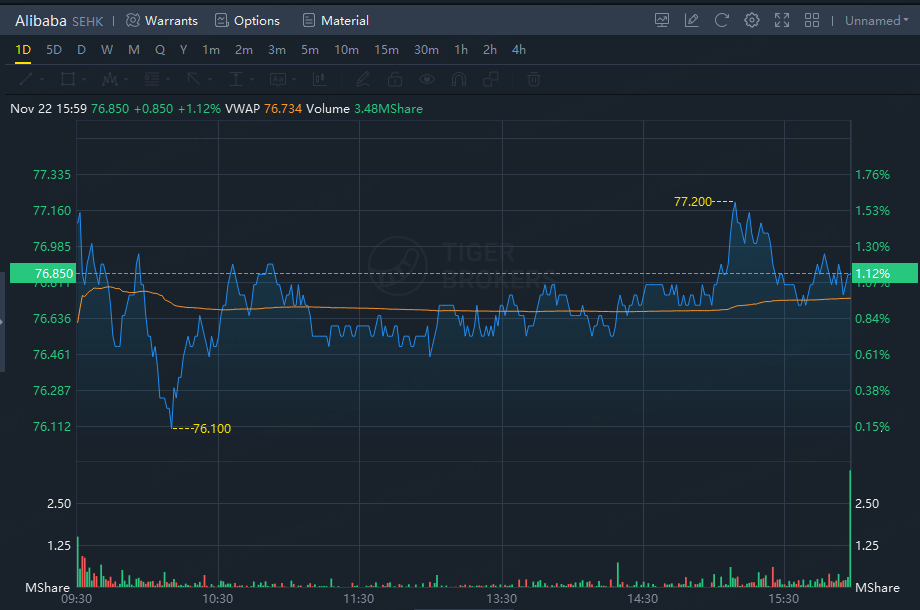This screenshot has height=610, width=920.
Task: Switch to the daily D timeframe
Action: pyautogui.click(x=82, y=50)
